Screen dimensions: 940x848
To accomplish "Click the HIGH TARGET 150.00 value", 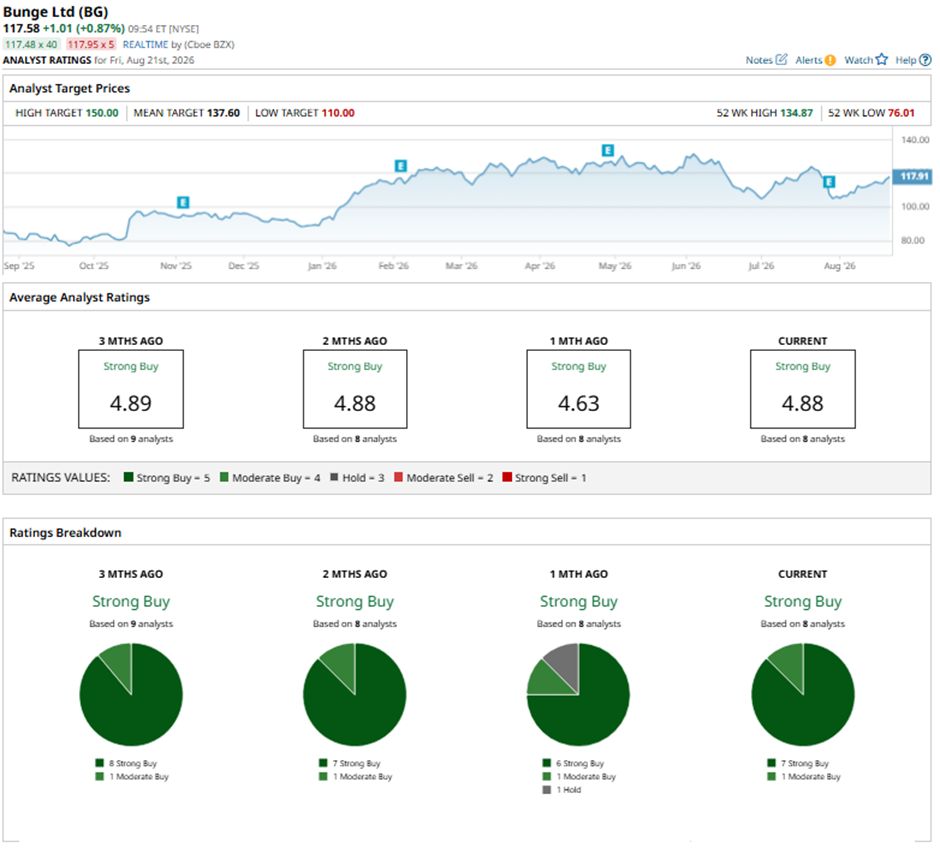I will pyautogui.click(x=102, y=113).
